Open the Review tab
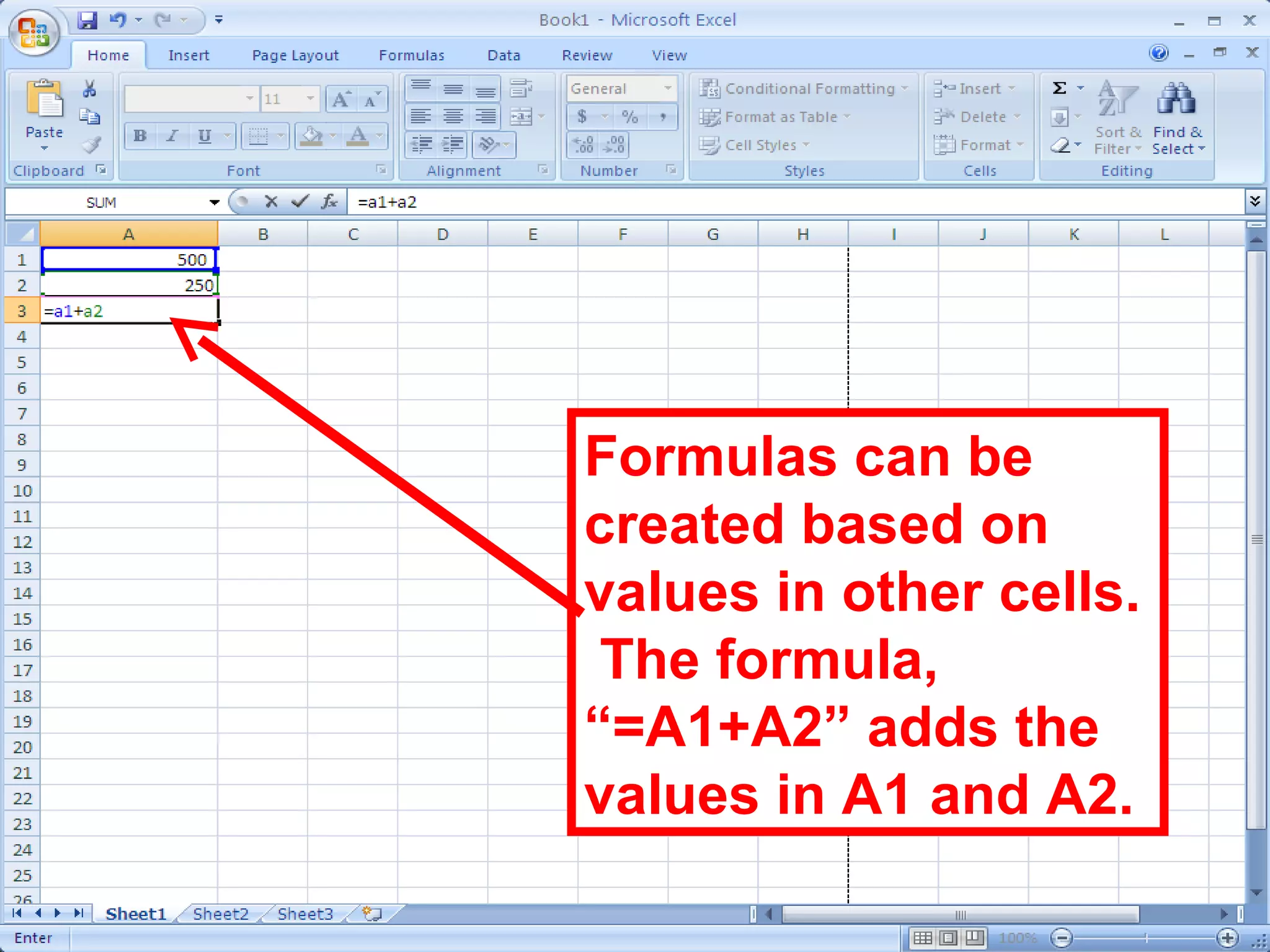 587,55
